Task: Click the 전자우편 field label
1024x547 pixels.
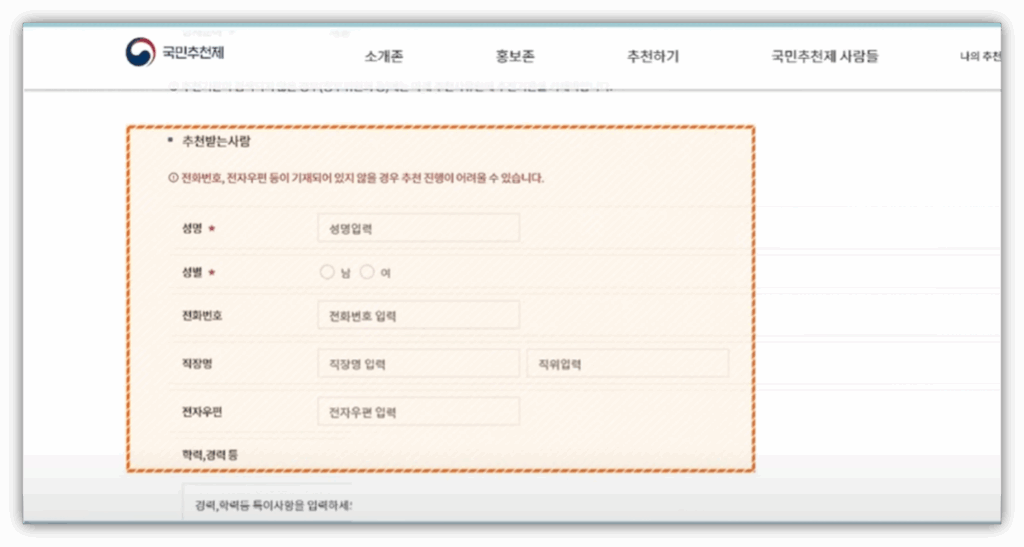Action: [x=202, y=412]
